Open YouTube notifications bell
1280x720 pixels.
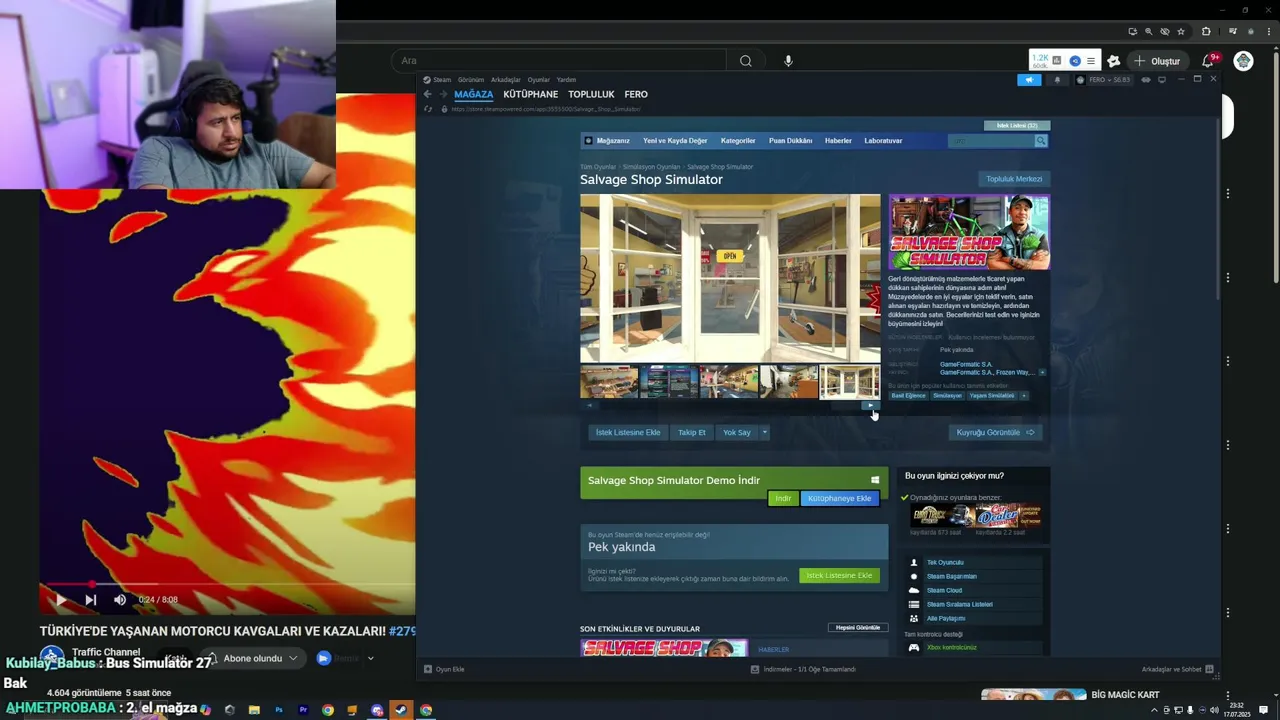pos(1208,61)
